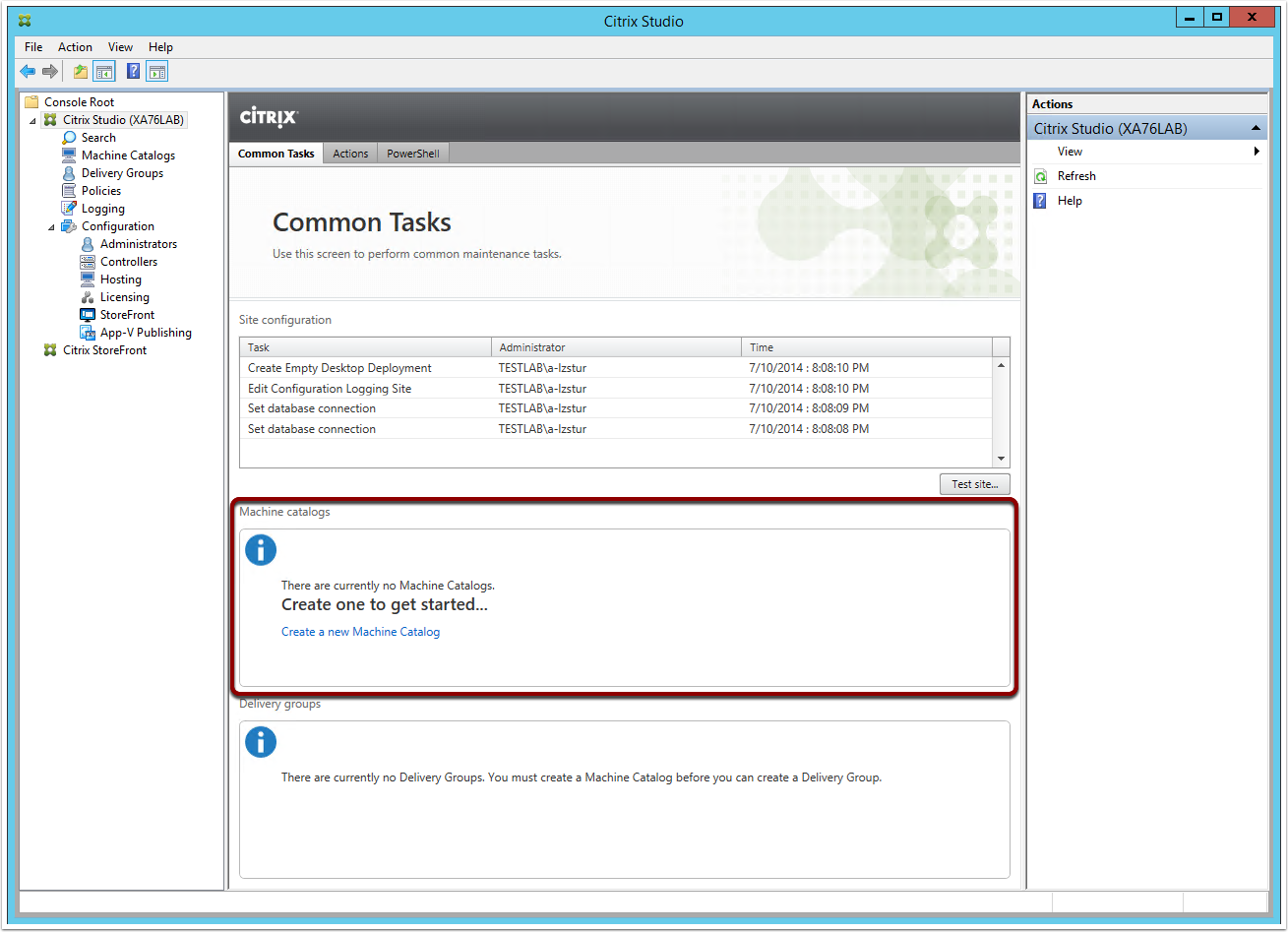Click the Back arrow toolbar icon
This screenshot has width=1288, height=932.
pyautogui.click(x=28, y=71)
